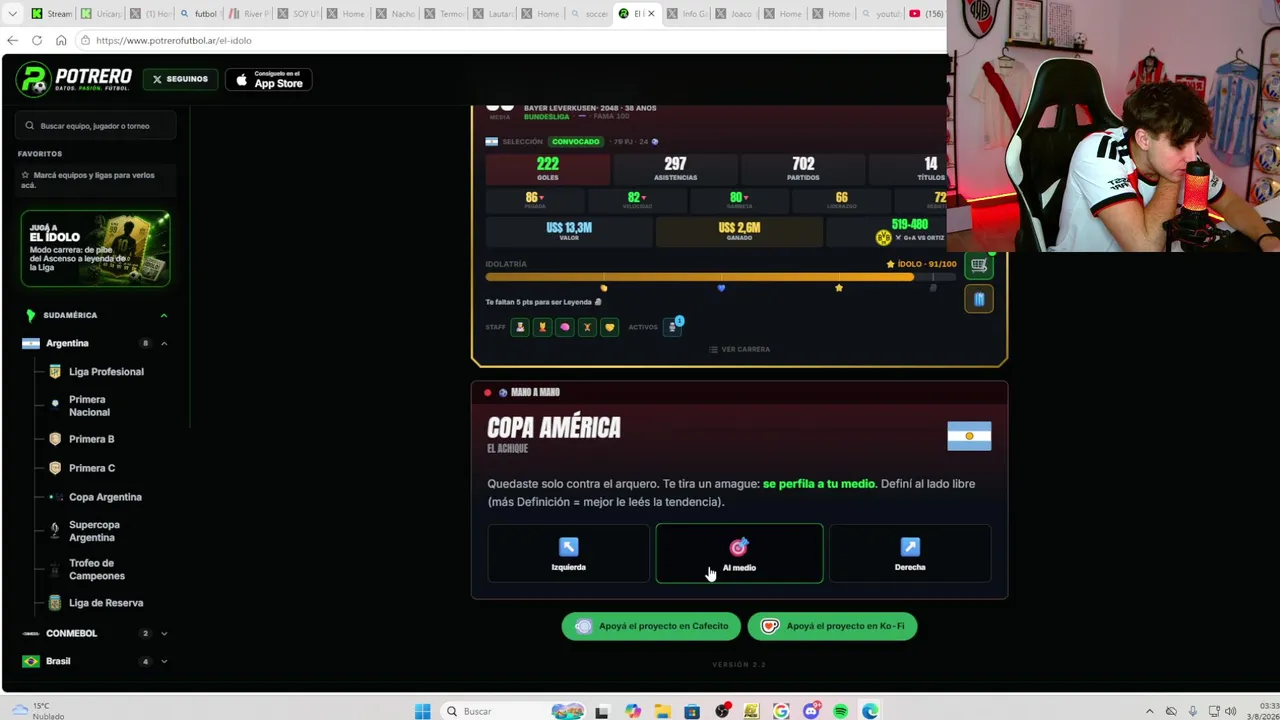Click the microphone icon in system tray

pos(1192,711)
